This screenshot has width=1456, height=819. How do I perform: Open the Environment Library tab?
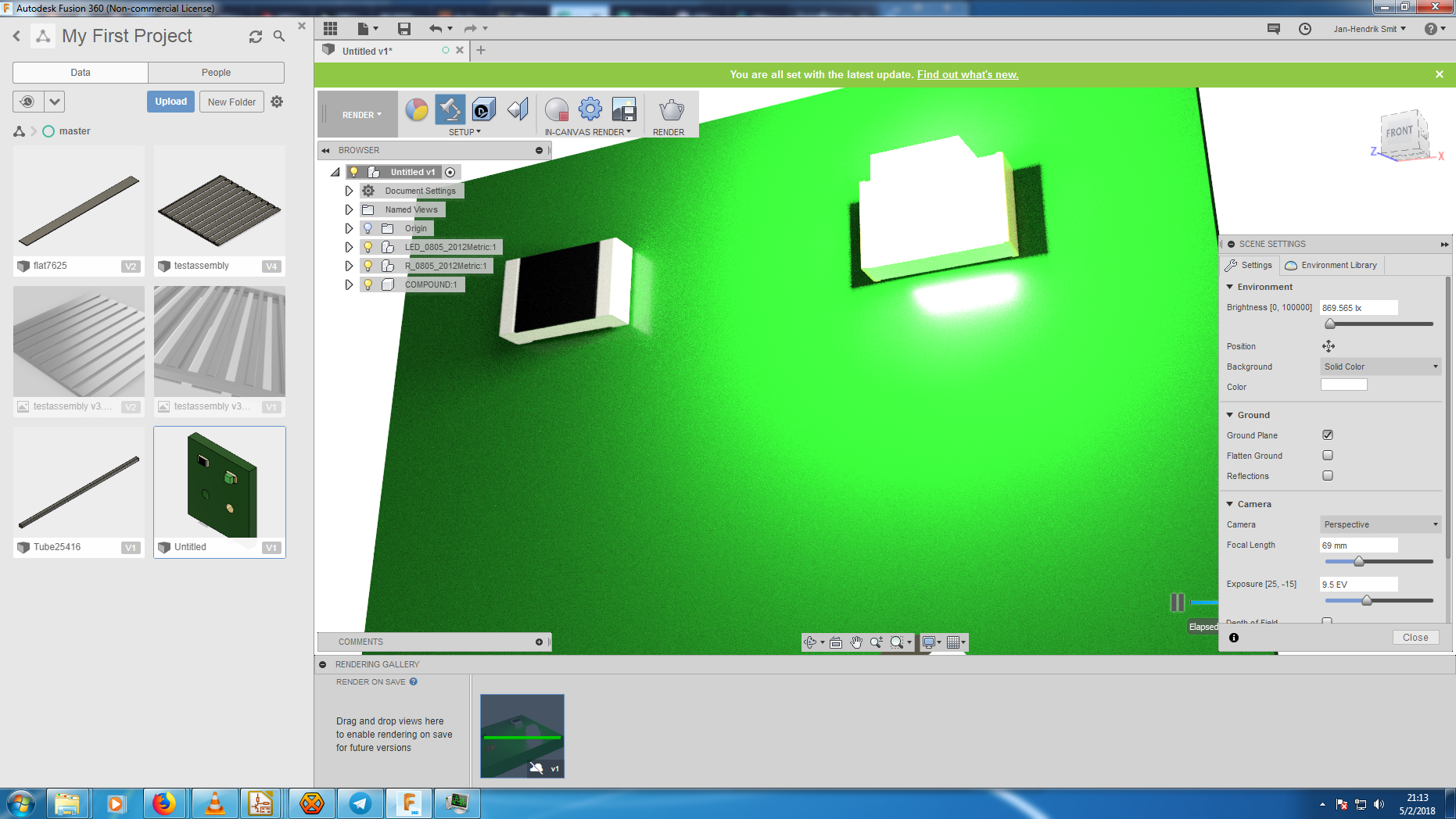click(1332, 265)
